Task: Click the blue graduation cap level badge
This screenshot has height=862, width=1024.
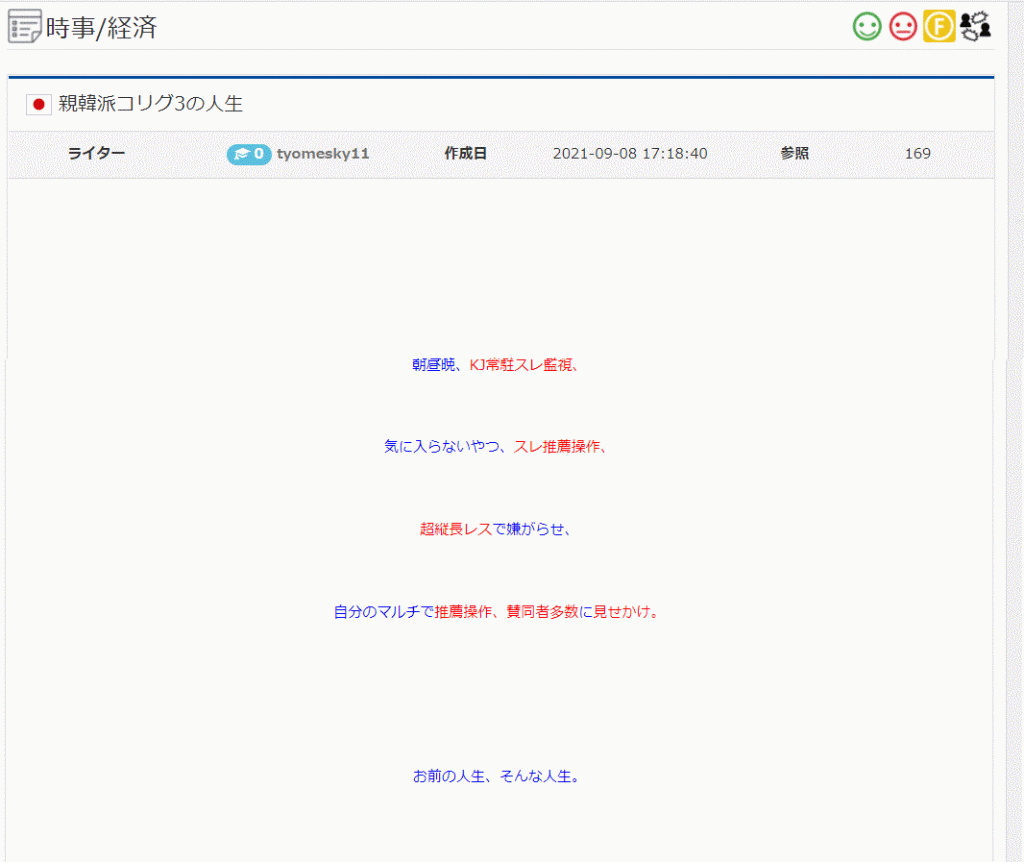Action: [248, 154]
